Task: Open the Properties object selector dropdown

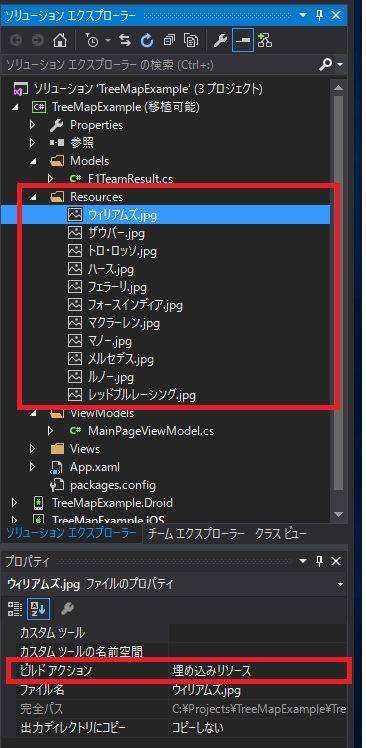Action: coord(340,584)
